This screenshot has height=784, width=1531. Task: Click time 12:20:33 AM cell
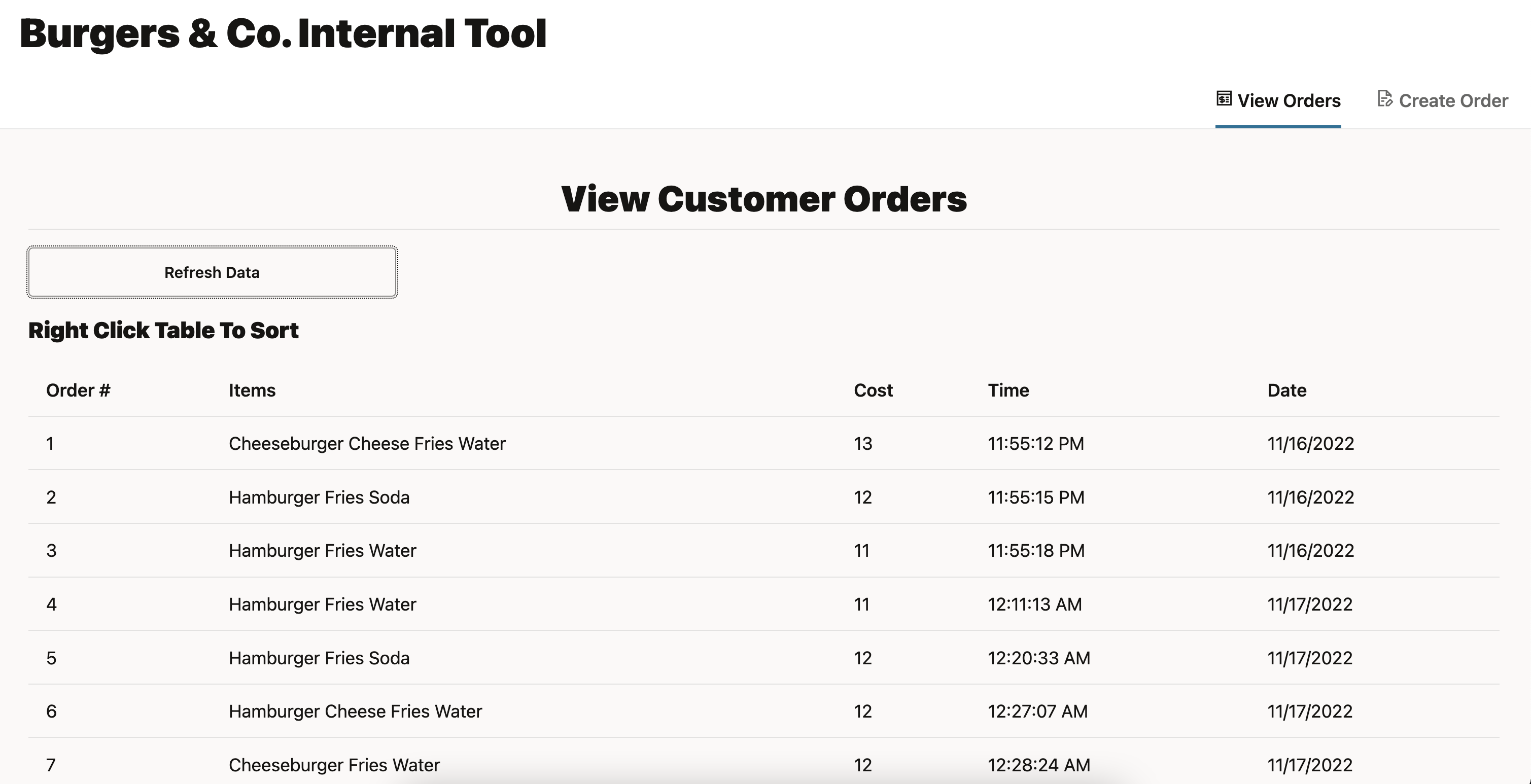tap(1039, 658)
